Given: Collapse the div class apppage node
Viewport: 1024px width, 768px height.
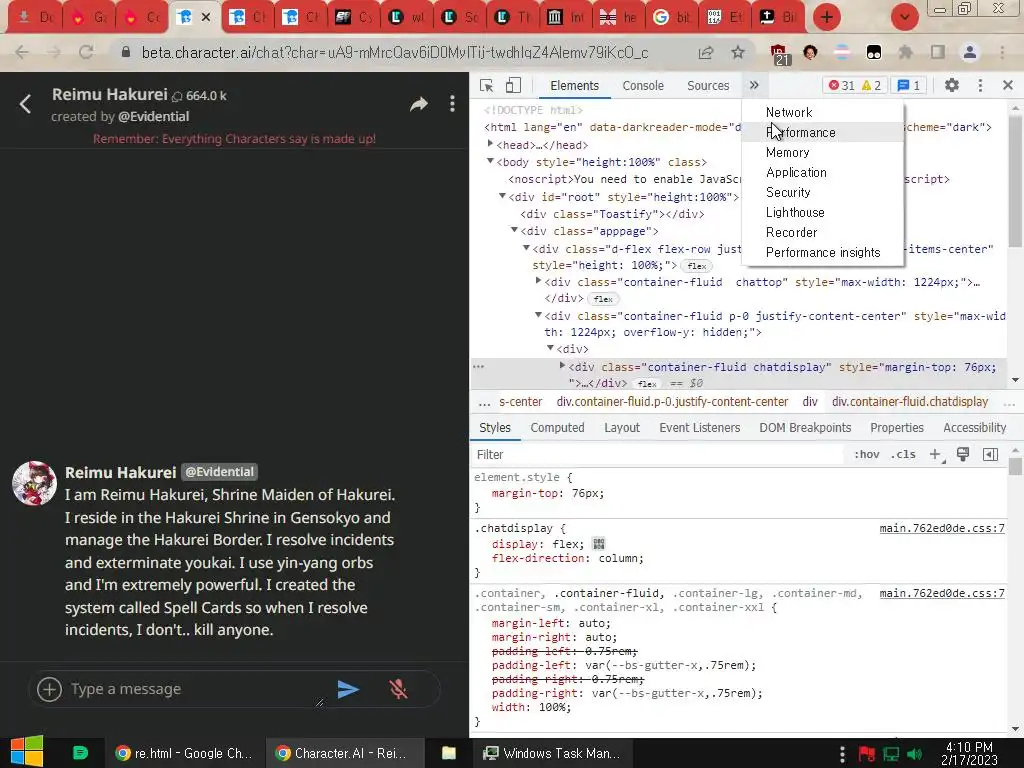Looking at the screenshot, I should point(515,230).
